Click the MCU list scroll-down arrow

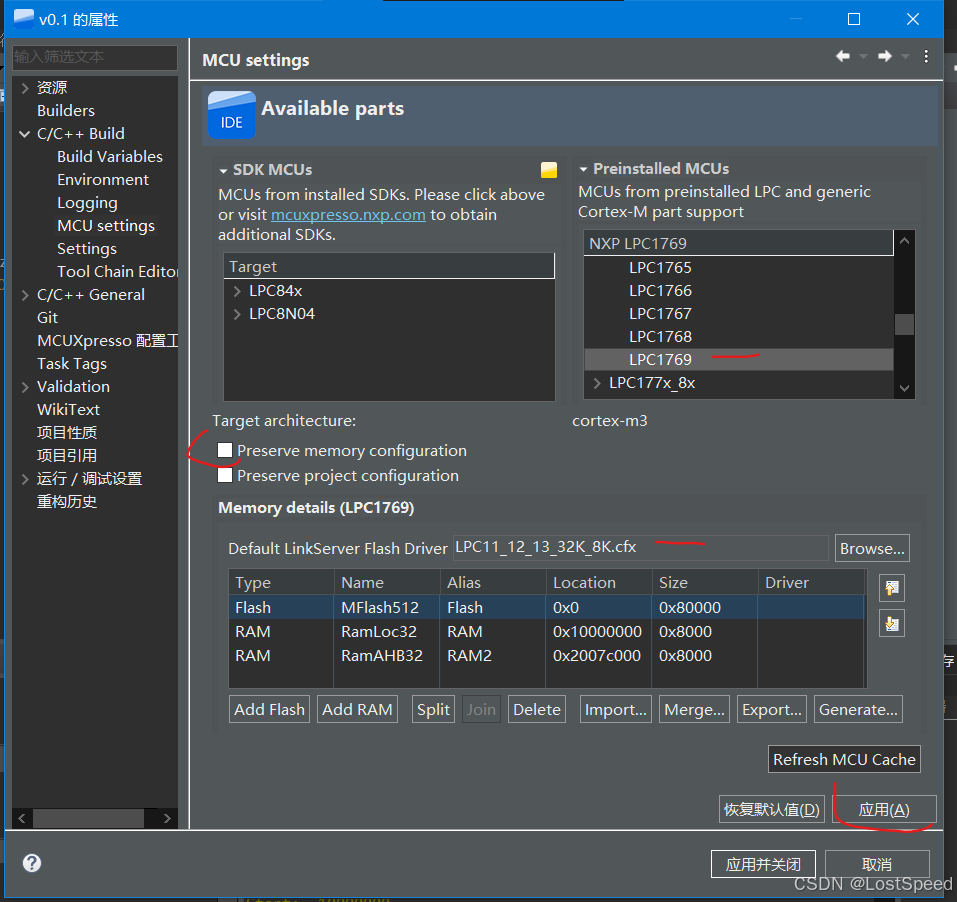point(905,388)
